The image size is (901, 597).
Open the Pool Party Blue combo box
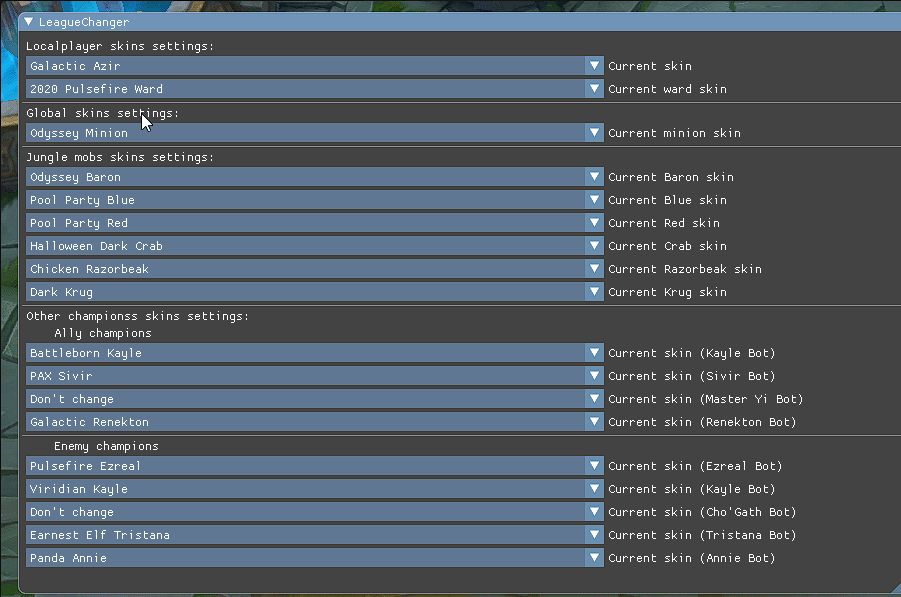click(314, 200)
